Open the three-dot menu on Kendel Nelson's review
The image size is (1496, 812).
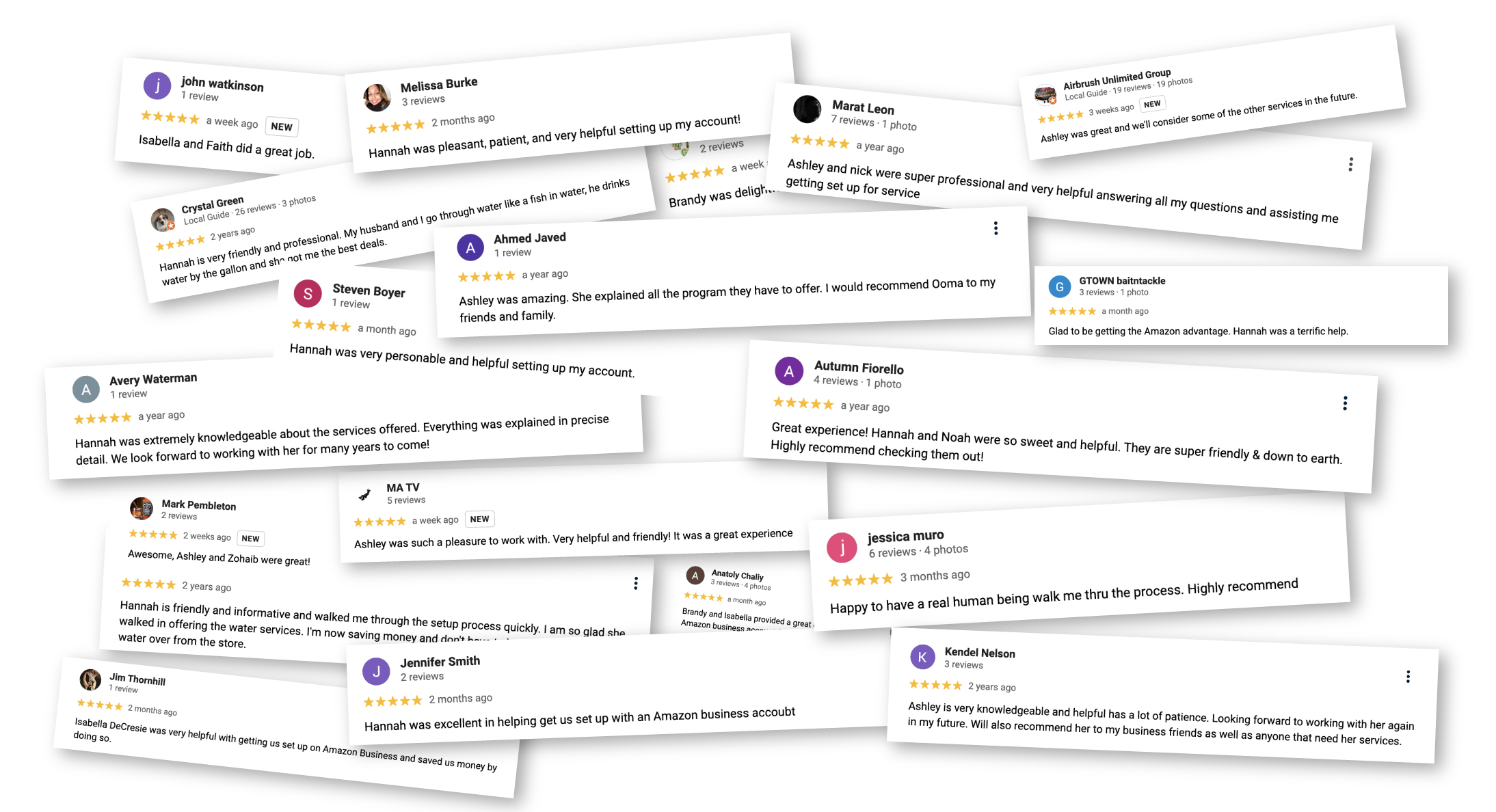(1408, 677)
